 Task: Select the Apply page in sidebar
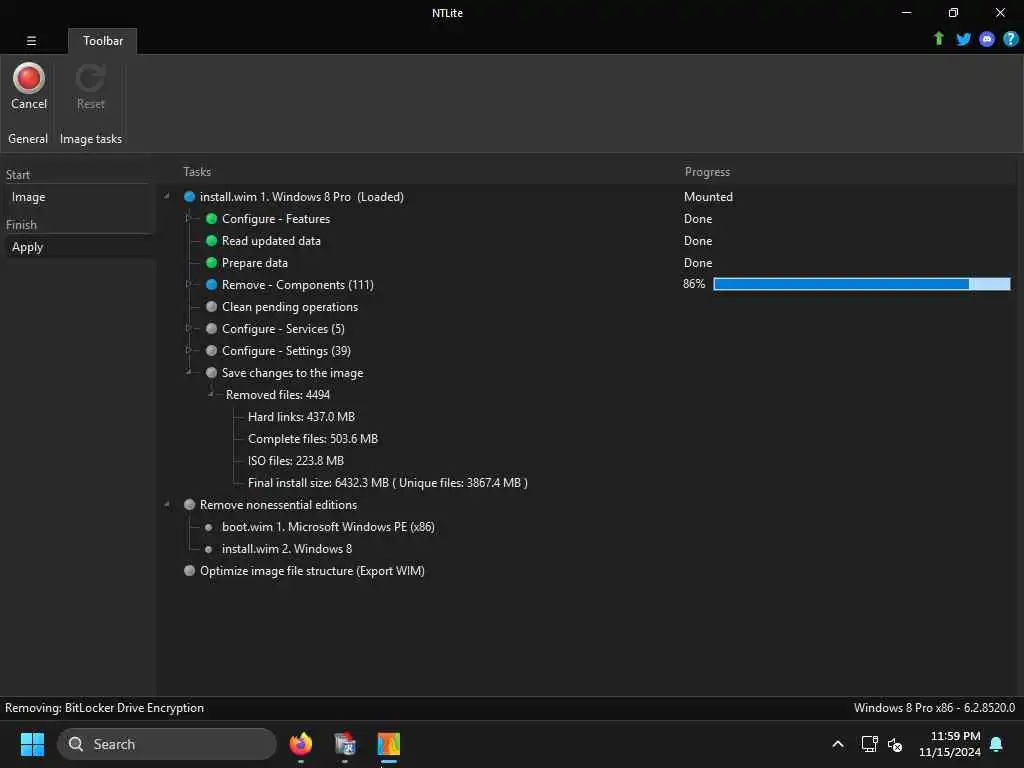78,247
